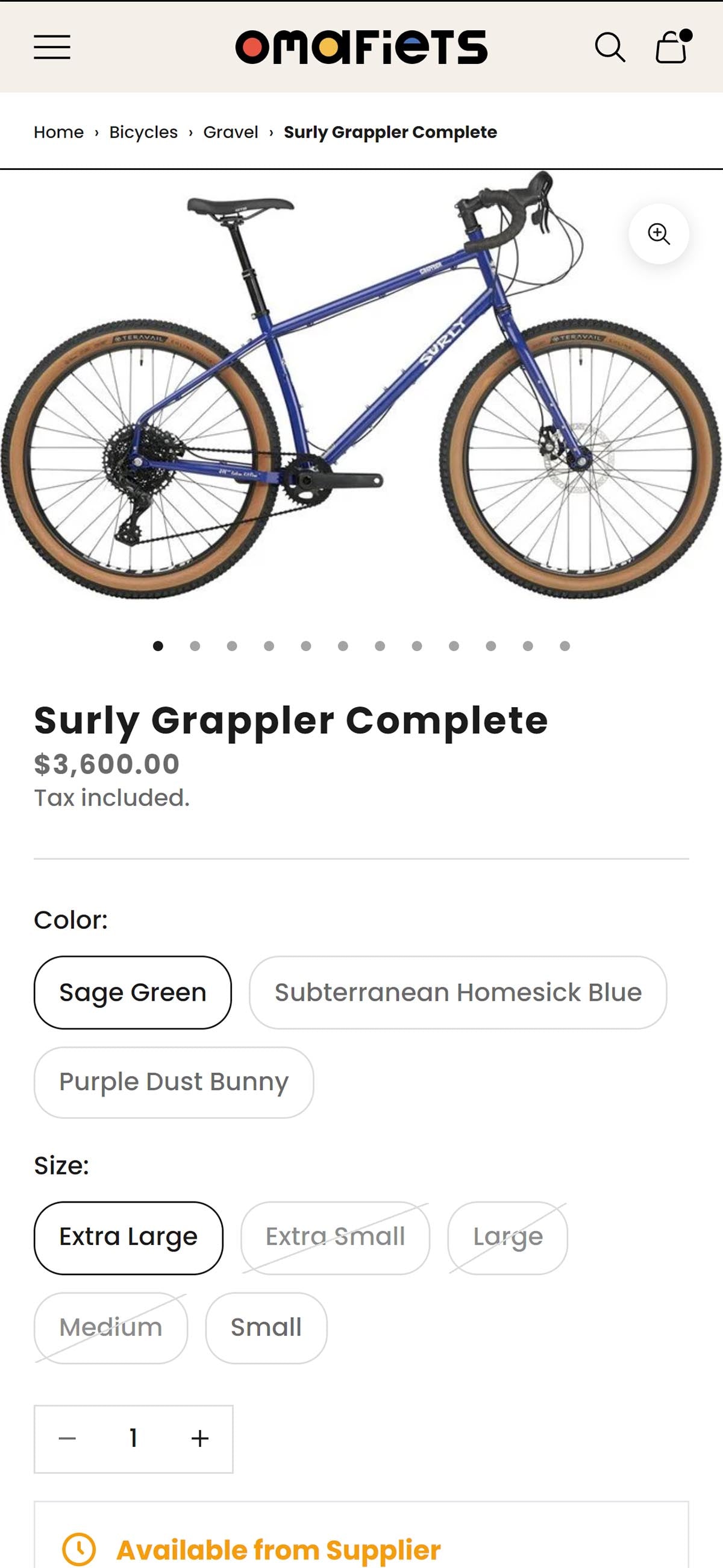Screen dimensions: 723x1568
Task: Pick the Purple Dust Bunny color
Action: pos(174,1082)
